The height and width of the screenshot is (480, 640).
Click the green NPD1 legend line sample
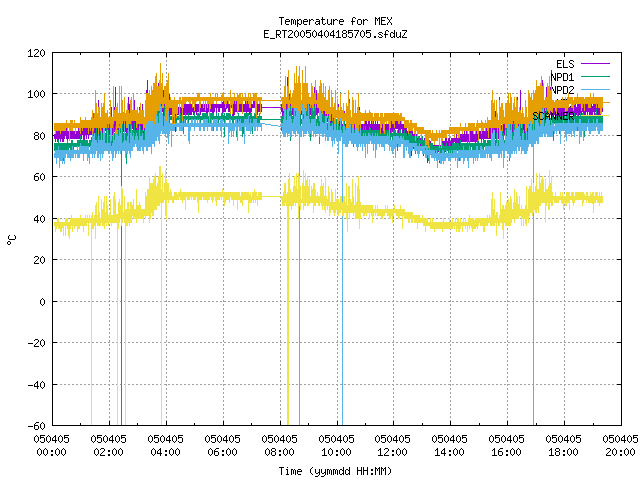(595, 76)
